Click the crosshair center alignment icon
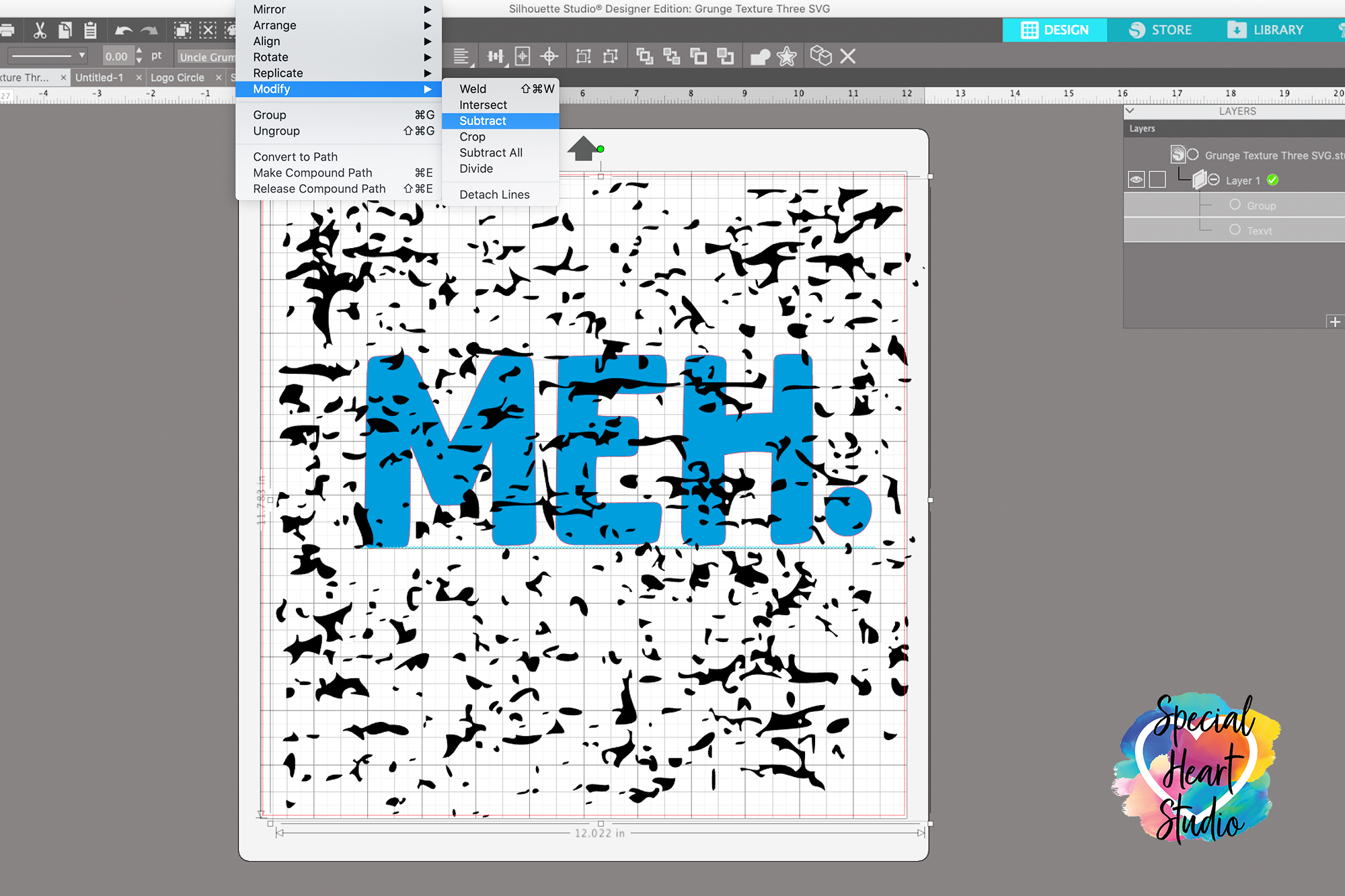This screenshot has height=896, width=1345. [x=549, y=56]
